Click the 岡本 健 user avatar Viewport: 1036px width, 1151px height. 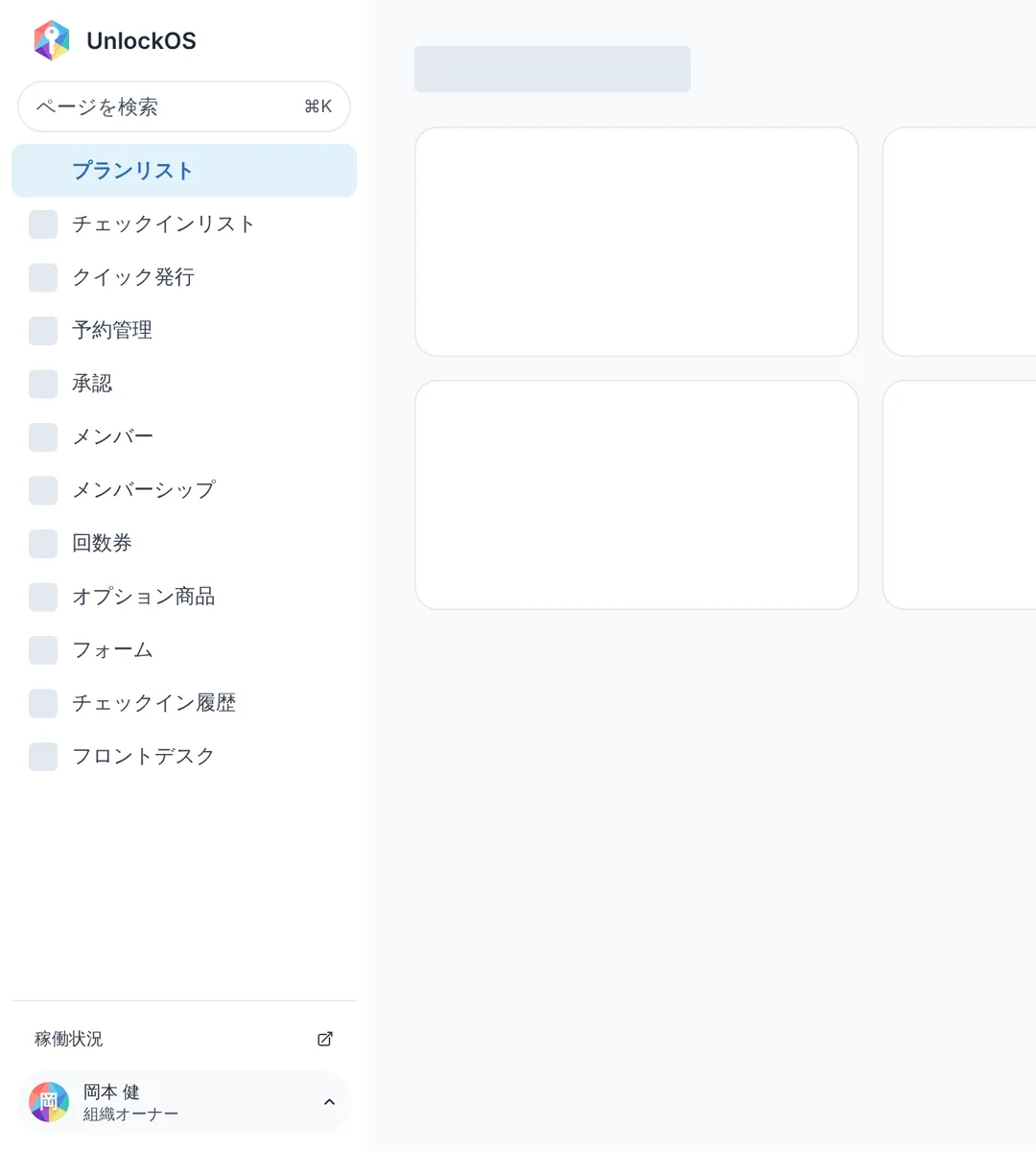coord(49,1102)
